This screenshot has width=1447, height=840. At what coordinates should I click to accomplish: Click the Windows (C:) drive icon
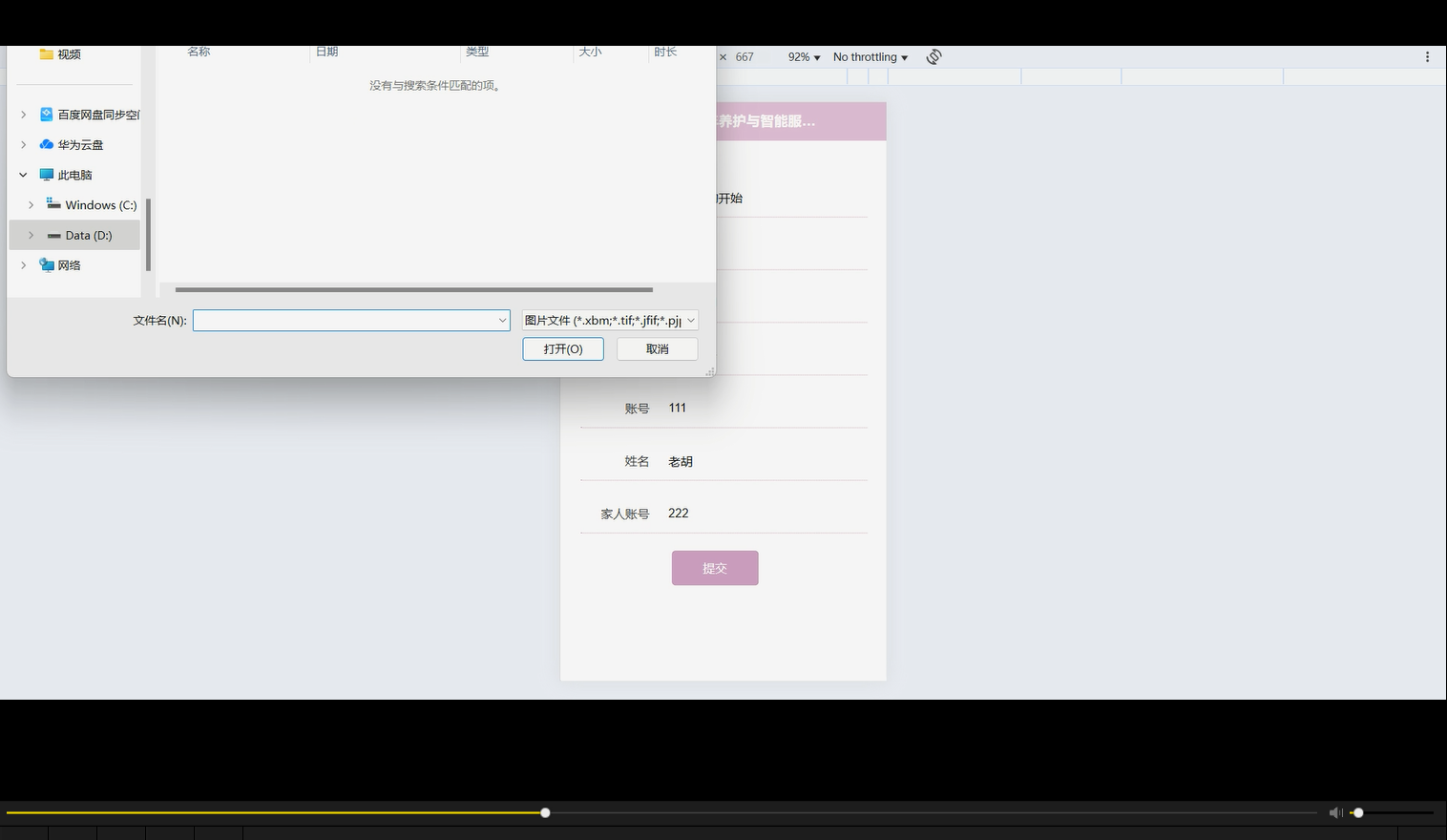pyautogui.click(x=53, y=204)
